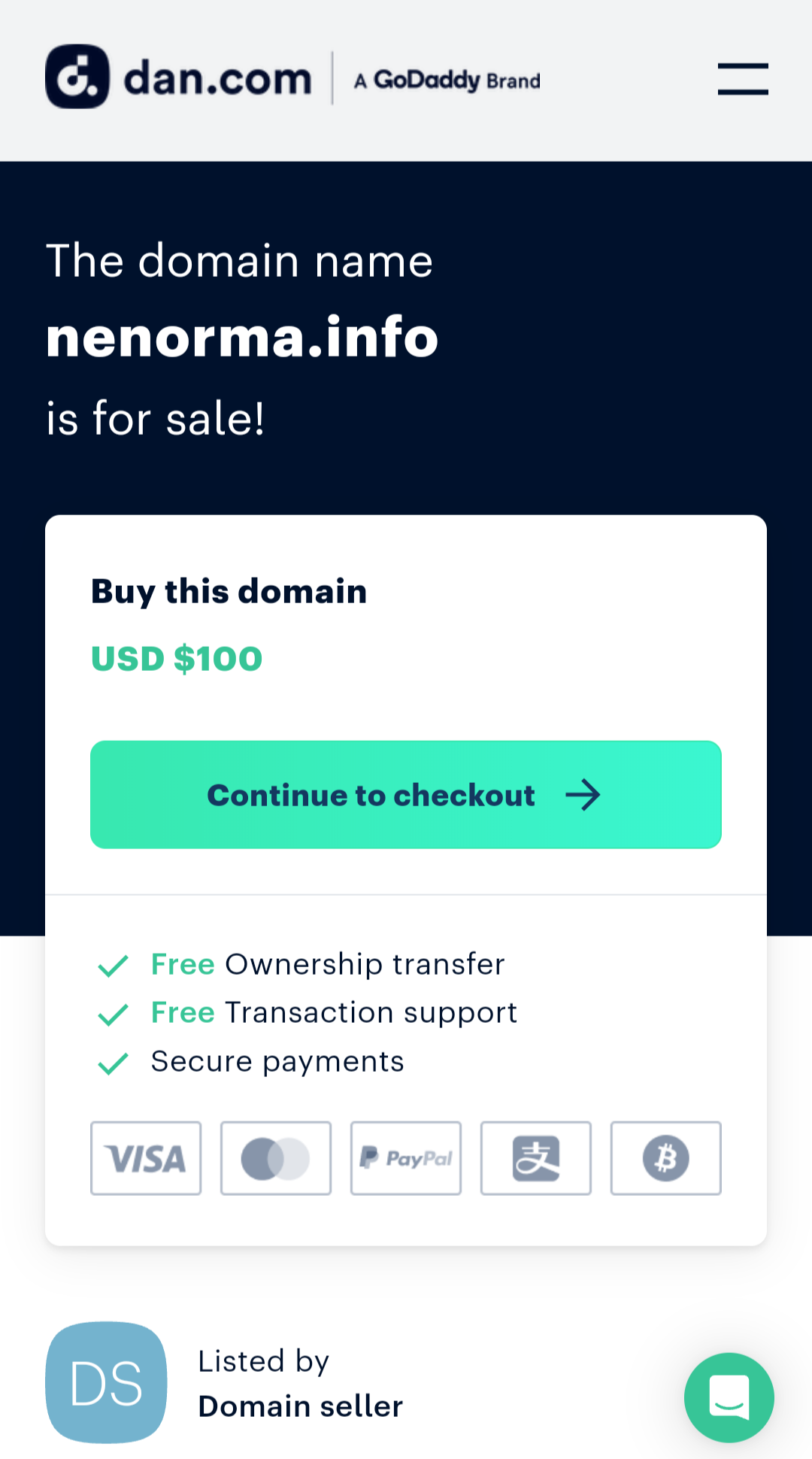Click the Bitcoin payment icon
Viewport: 812px width, 1459px height.
666,1158
